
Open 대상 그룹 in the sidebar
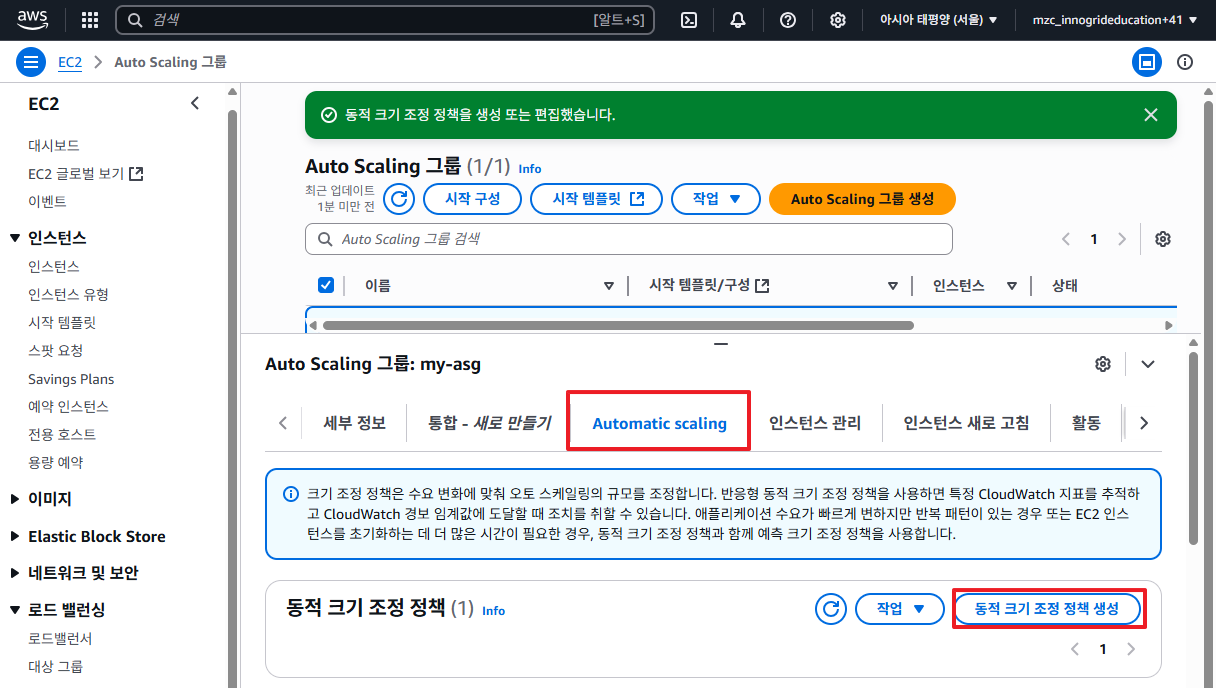click(x=56, y=667)
